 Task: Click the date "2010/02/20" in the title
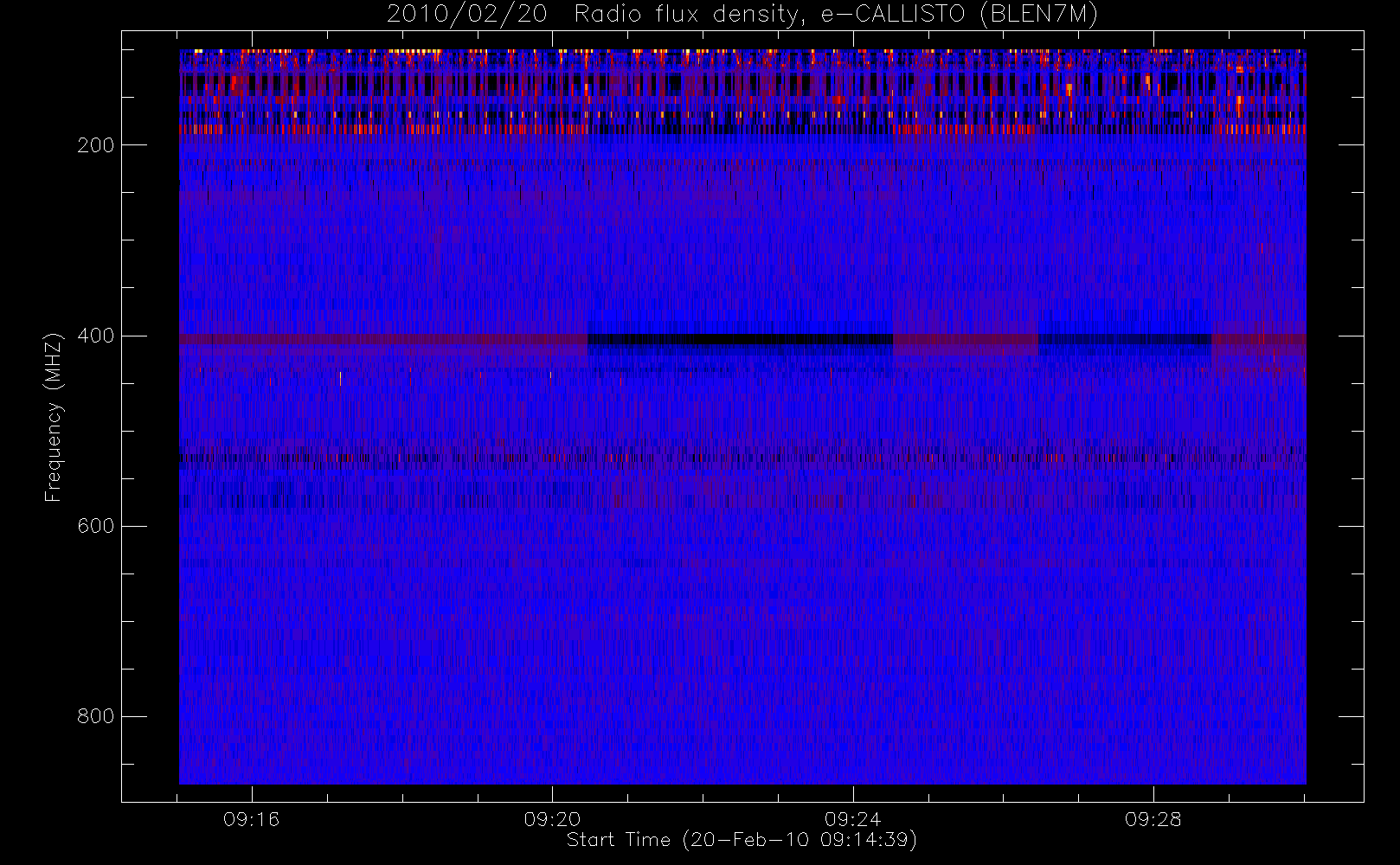(466, 15)
